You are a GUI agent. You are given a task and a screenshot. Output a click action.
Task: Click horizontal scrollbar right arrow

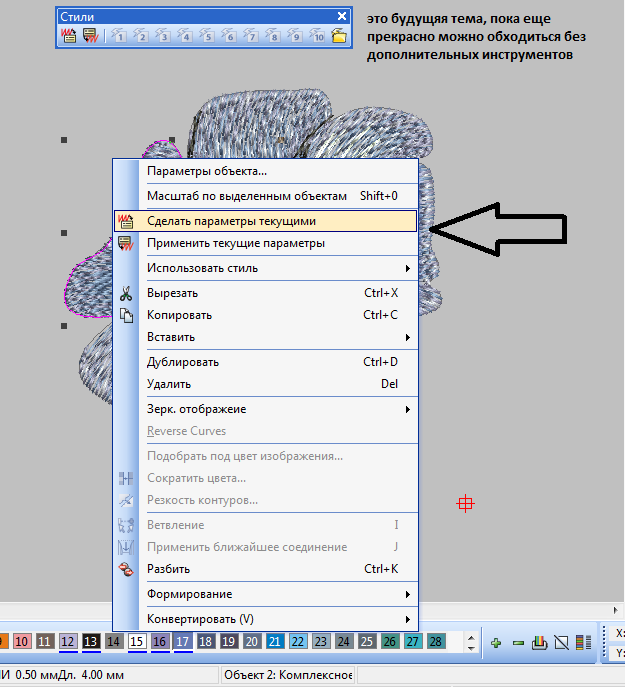point(615,610)
